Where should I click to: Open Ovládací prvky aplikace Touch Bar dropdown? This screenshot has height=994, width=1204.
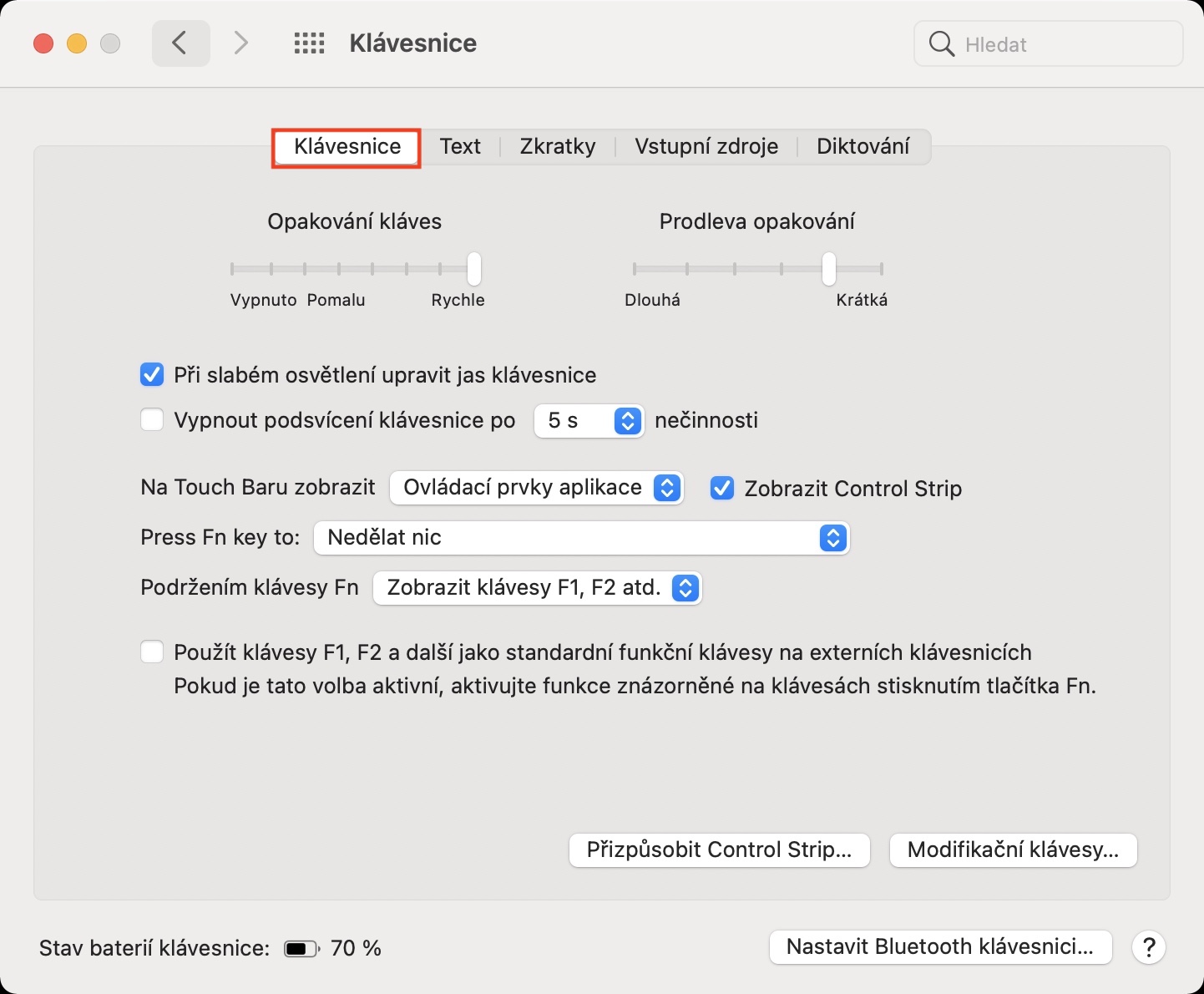pos(536,488)
